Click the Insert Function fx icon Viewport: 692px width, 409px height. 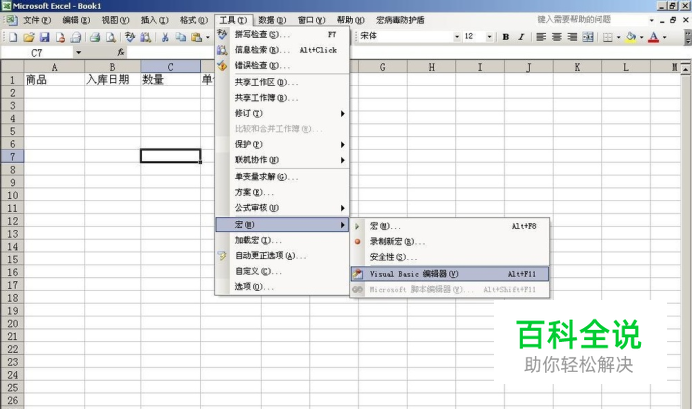(121, 53)
